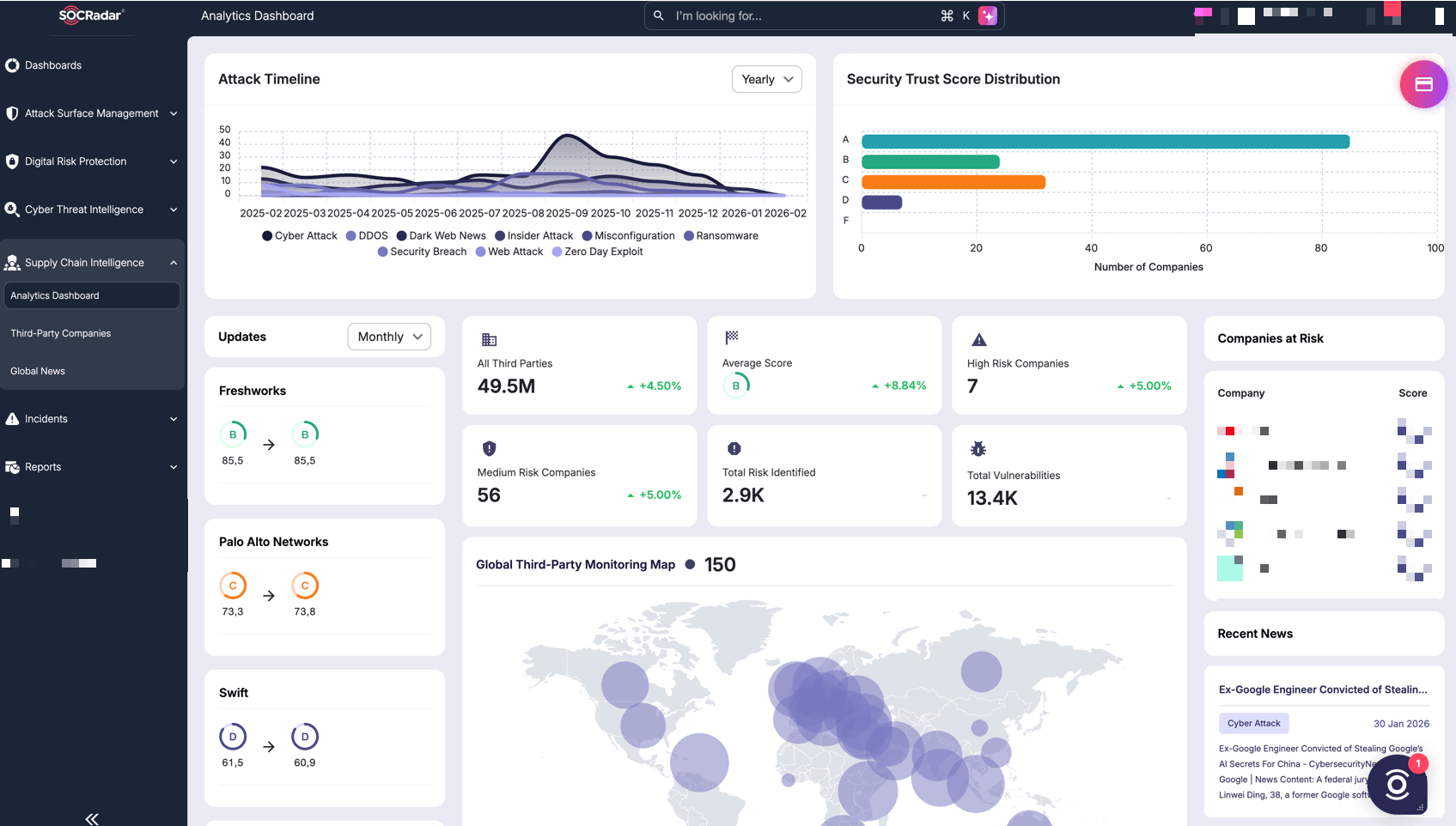This screenshot has width=1456, height=826.
Task: Click Freshworks previous B score badge
Action: coord(233,434)
